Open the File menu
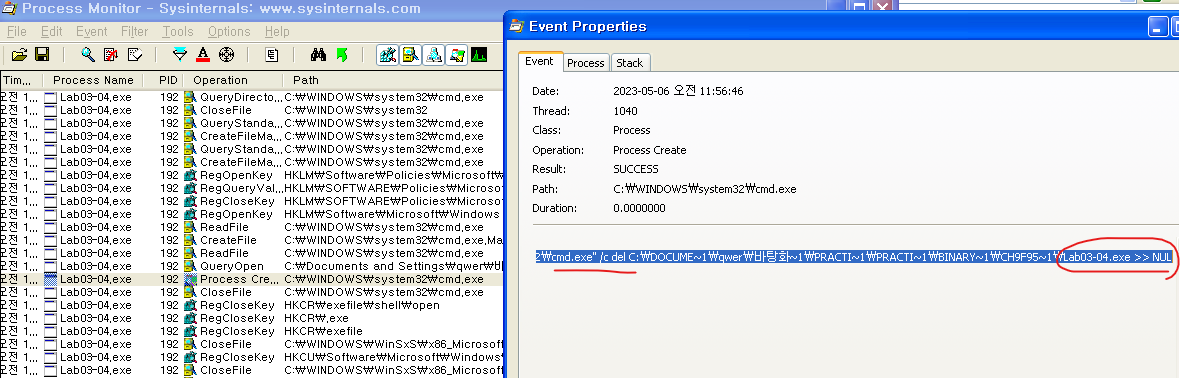The image size is (1181, 378). point(16,32)
